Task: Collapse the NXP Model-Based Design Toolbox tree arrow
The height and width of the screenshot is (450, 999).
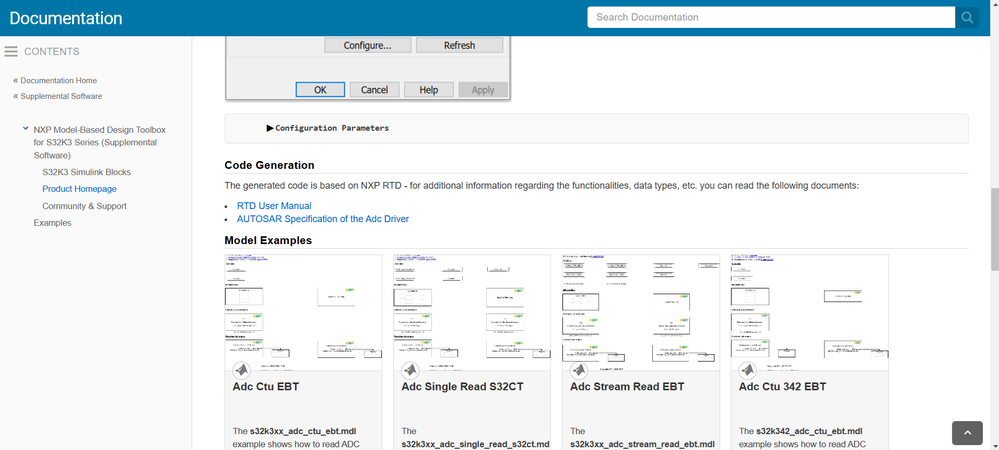Action: pos(25,130)
